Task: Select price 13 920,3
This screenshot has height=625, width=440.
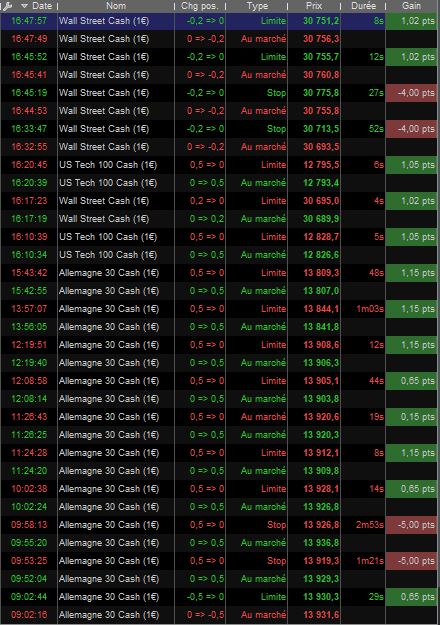Action: [321, 435]
